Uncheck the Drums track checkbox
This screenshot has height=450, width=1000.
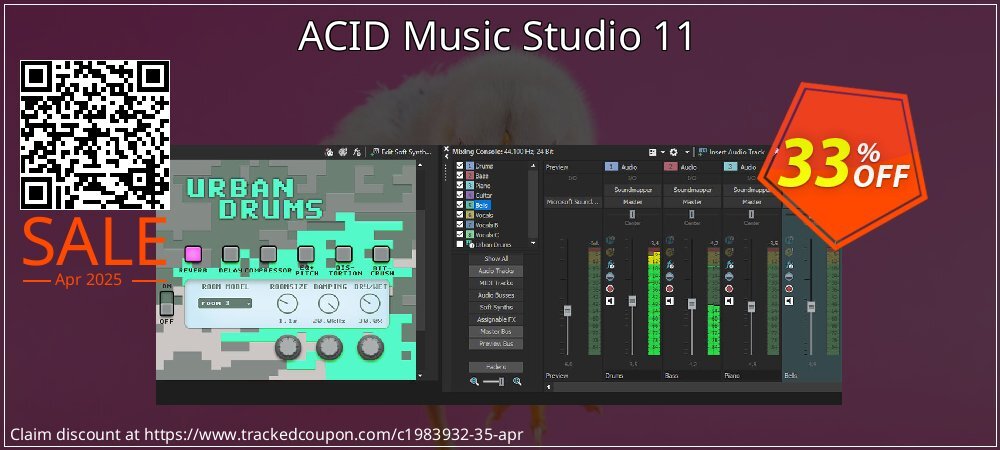tap(460, 166)
